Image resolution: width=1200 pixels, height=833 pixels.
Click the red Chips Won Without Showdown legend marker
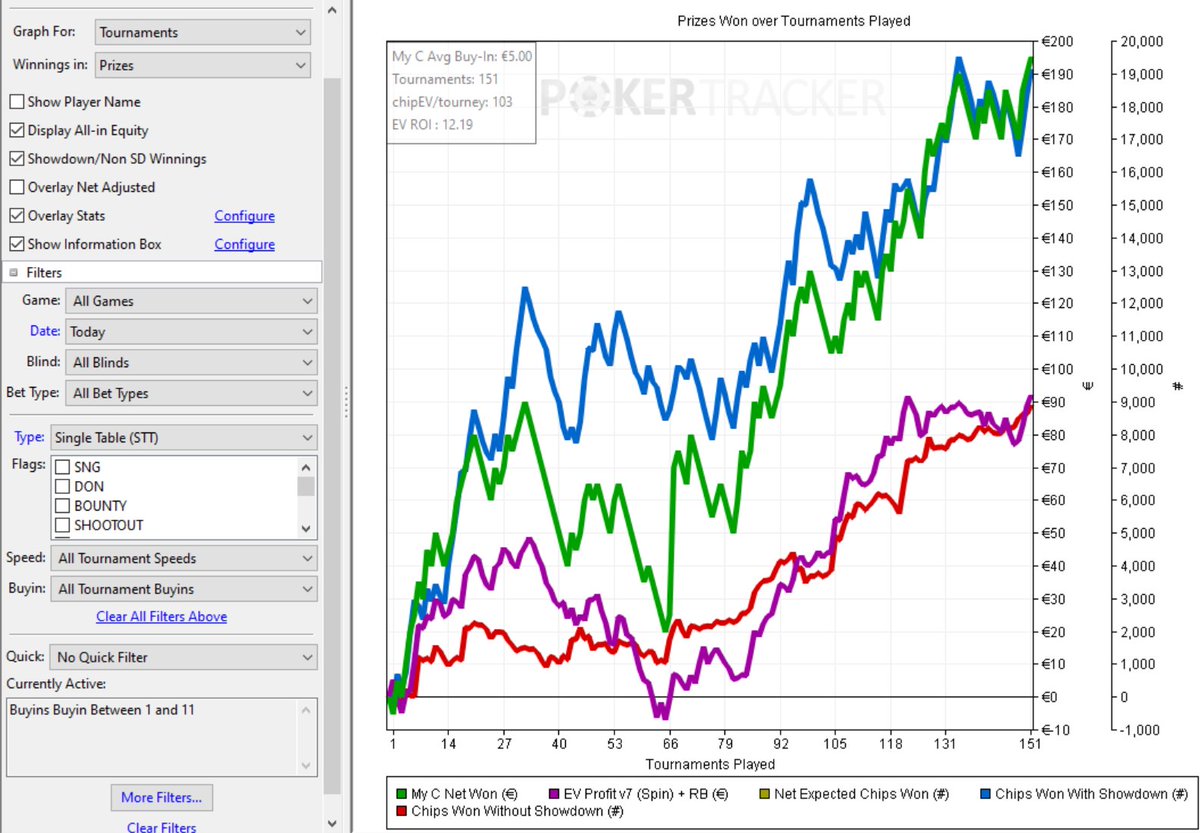[x=403, y=809]
